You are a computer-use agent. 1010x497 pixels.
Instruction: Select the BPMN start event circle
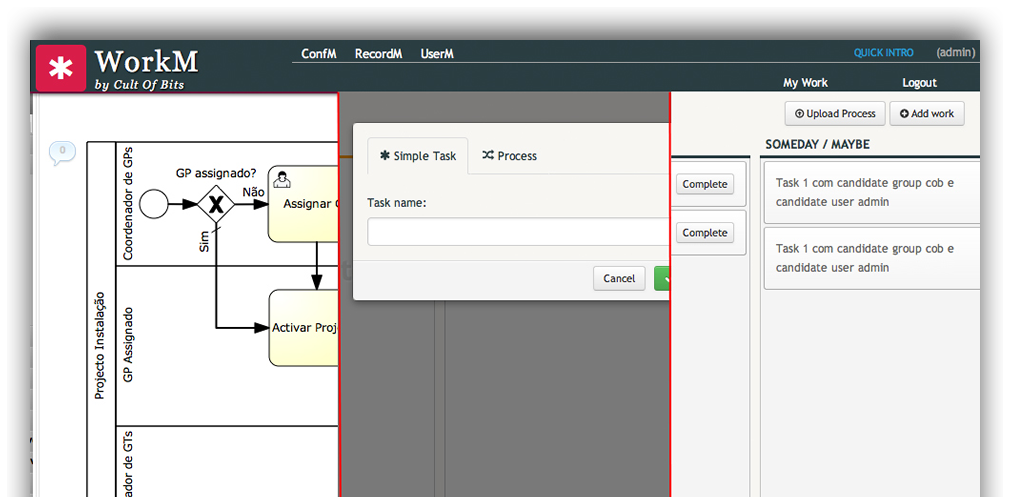(x=153, y=204)
